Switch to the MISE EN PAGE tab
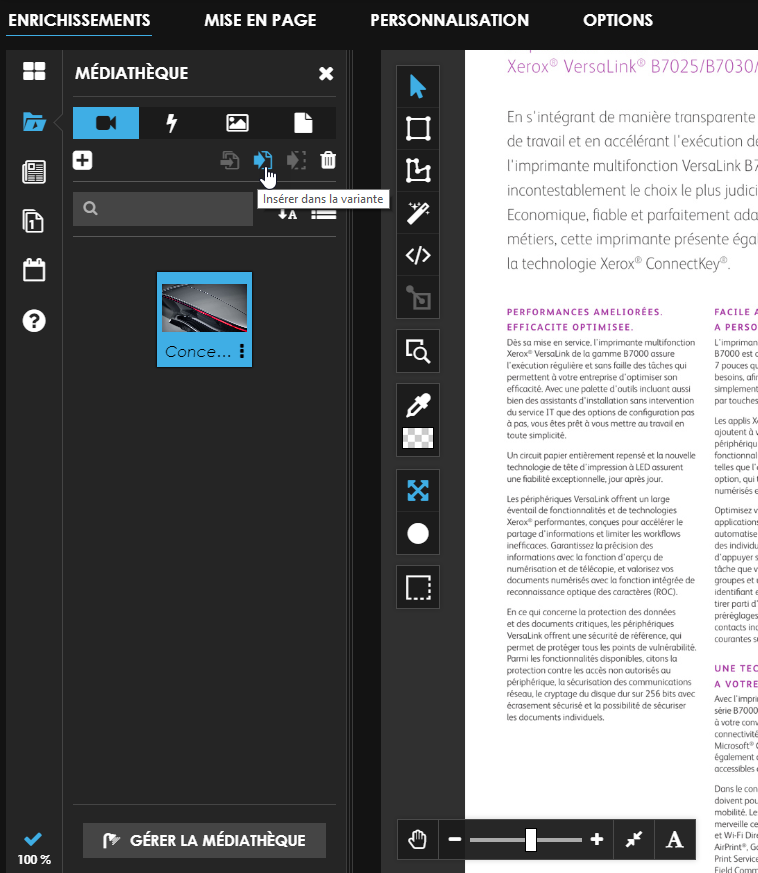The width and height of the screenshot is (758, 873). [x=260, y=21]
